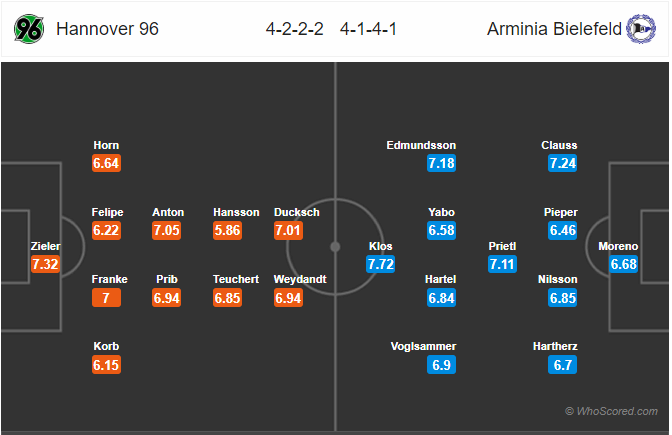Click the Arminia Bielefeld club crest
This screenshot has width=672, height=435.
point(641,29)
